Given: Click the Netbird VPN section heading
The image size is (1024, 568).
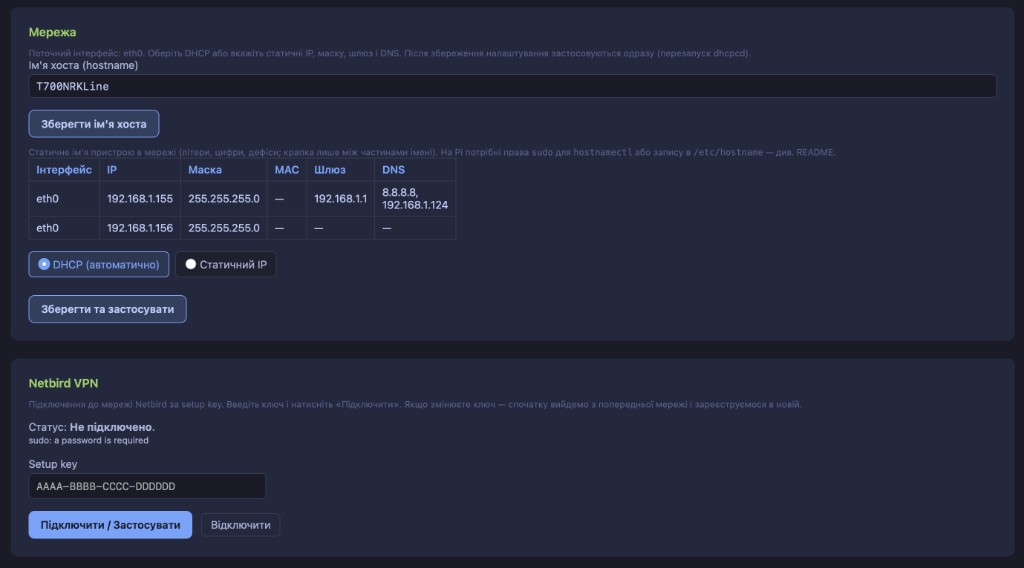Looking at the screenshot, I should (63, 383).
